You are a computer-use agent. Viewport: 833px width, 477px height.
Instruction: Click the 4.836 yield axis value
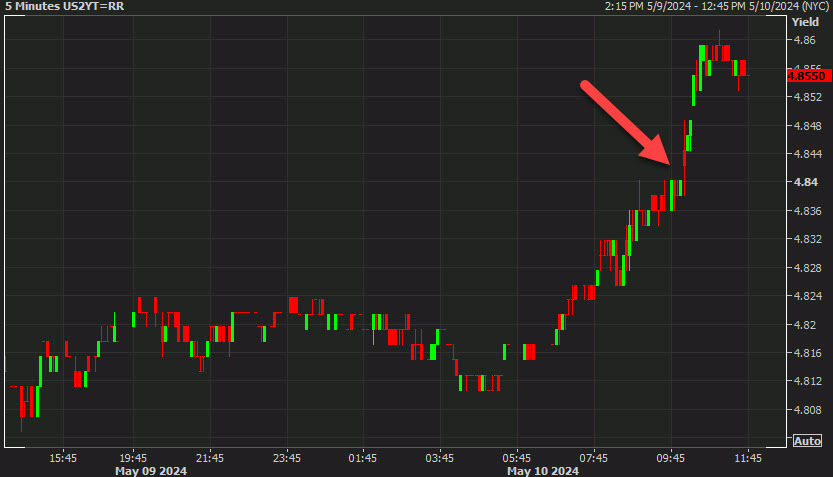808,211
